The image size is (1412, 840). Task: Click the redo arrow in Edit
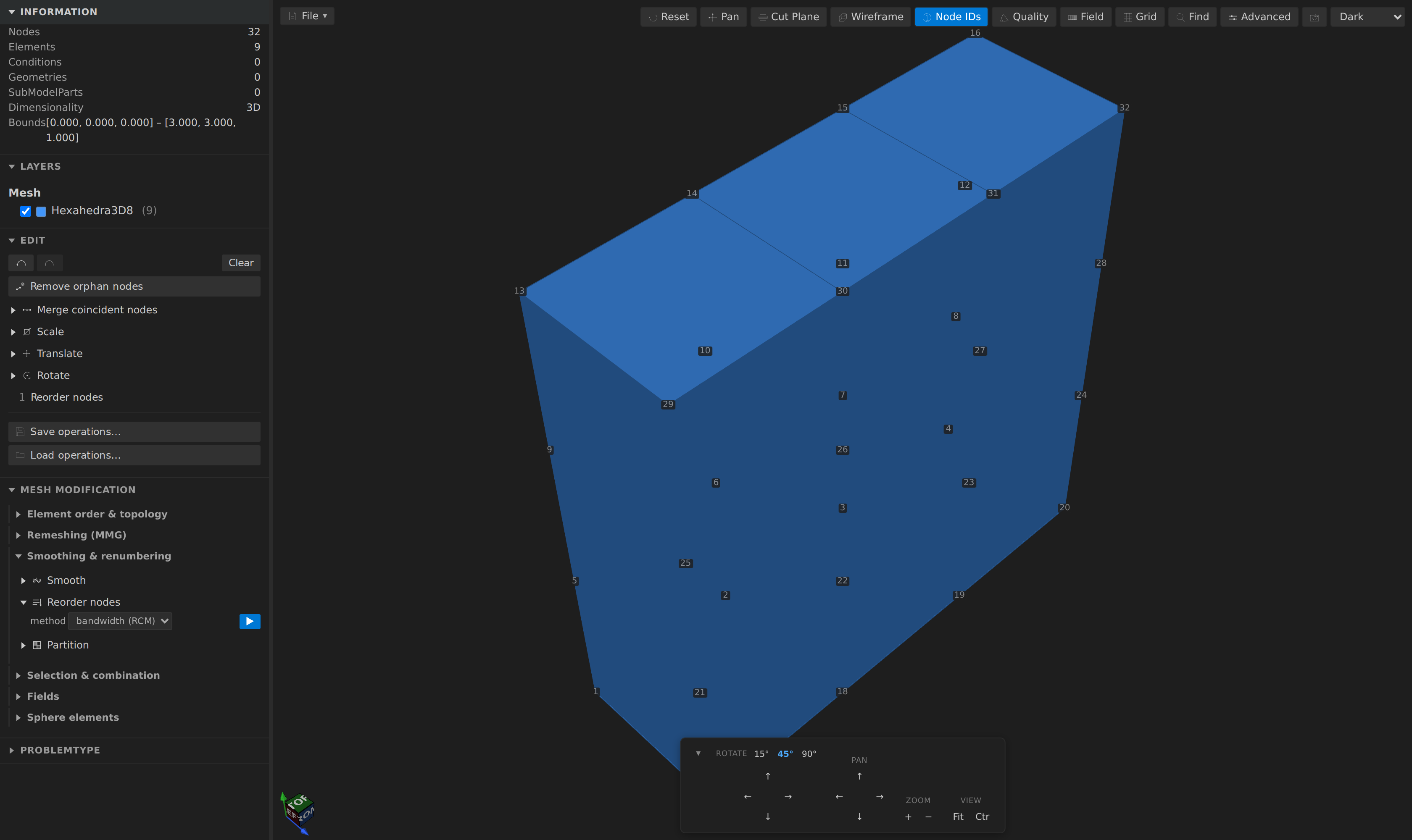point(50,262)
